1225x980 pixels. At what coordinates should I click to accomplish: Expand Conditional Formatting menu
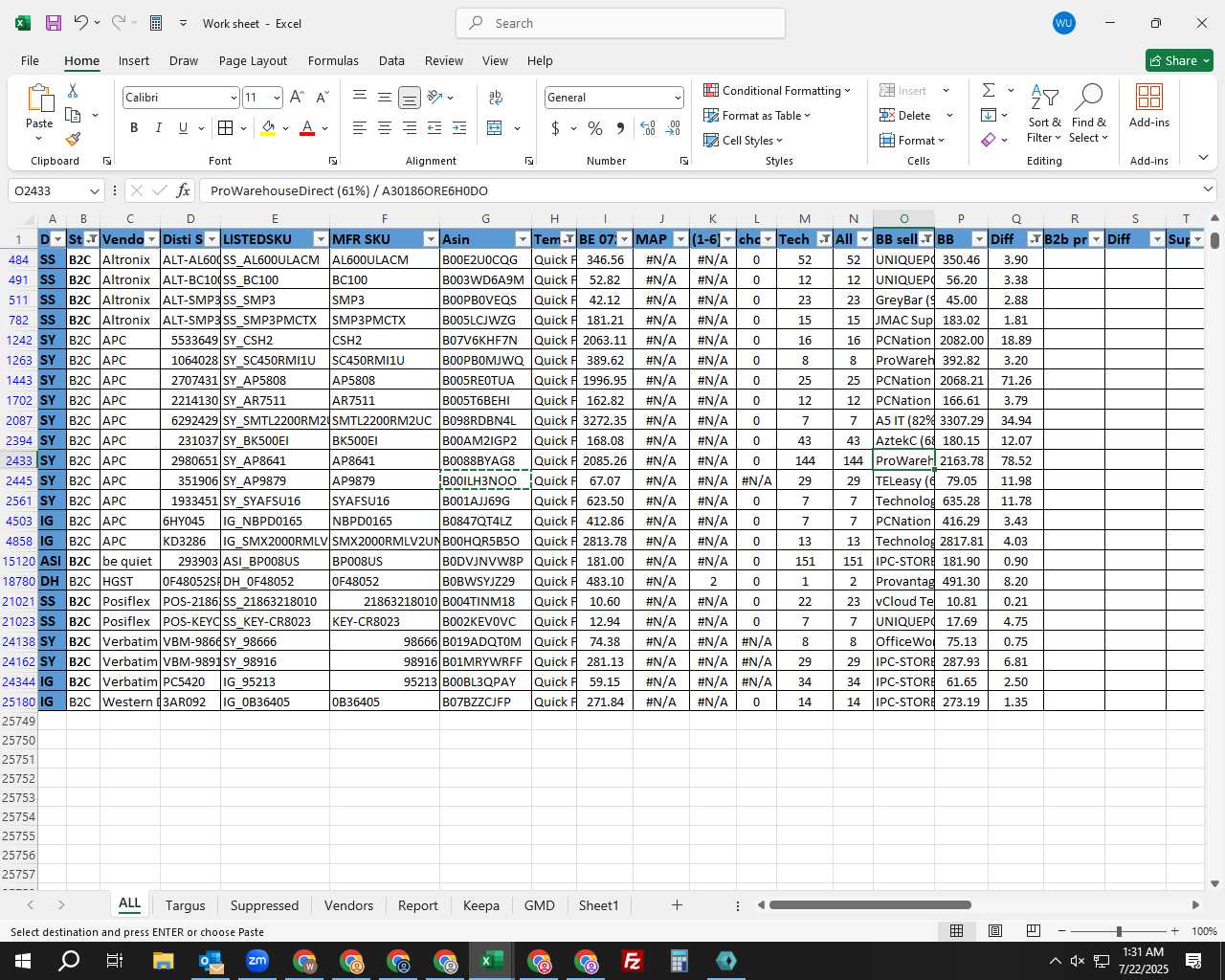coord(777,90)
